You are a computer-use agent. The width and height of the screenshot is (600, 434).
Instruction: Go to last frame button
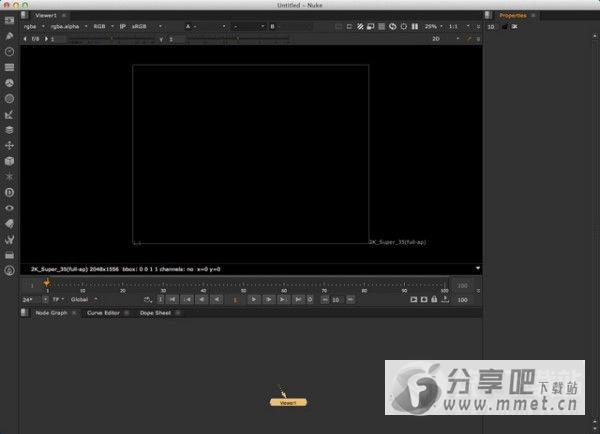[298, 300]
